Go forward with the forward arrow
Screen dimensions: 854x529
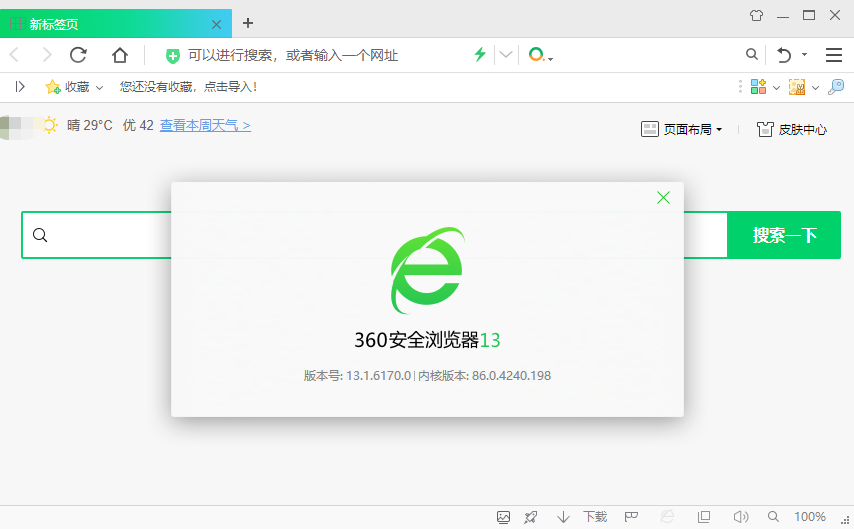tap(47, 55)
